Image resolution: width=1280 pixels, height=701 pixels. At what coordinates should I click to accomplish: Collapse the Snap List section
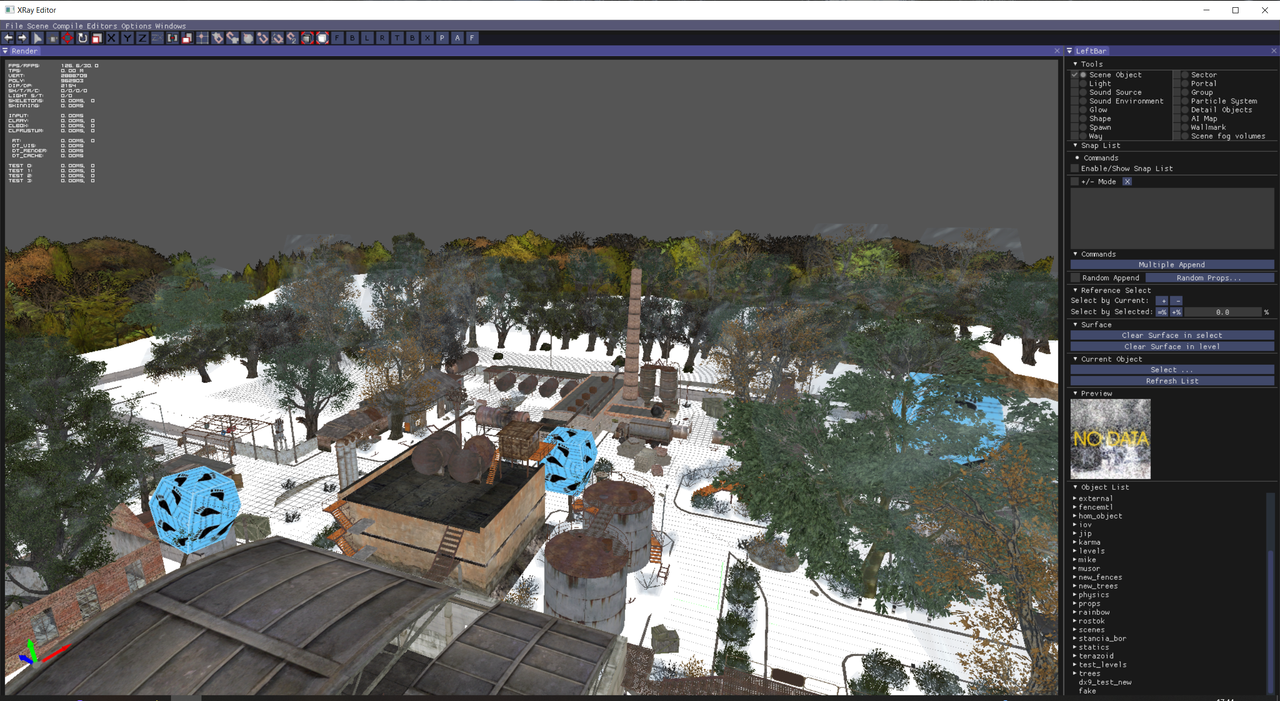(1076, 146)
